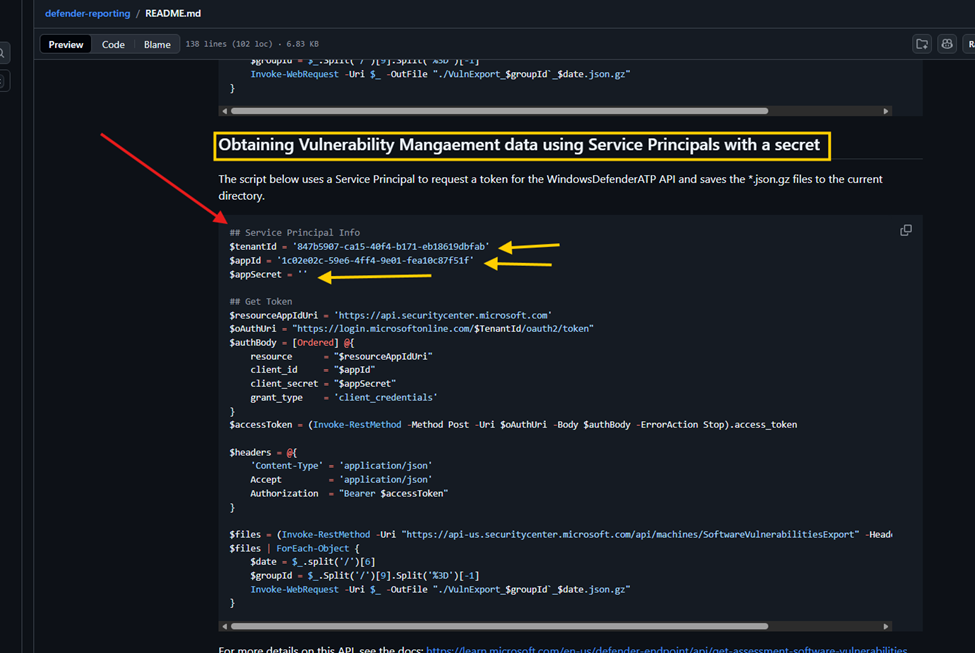Click right arrow of lower code scrollbar
This screenshot has width=975, height=653.
[886, 626]
